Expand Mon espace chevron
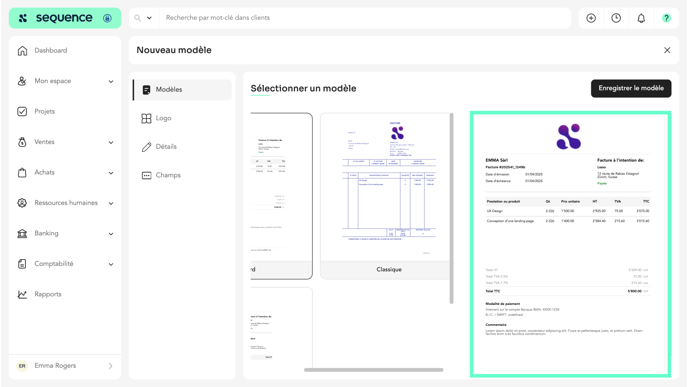The height and width of the screenshot is (387, 688). coord(111,81)
